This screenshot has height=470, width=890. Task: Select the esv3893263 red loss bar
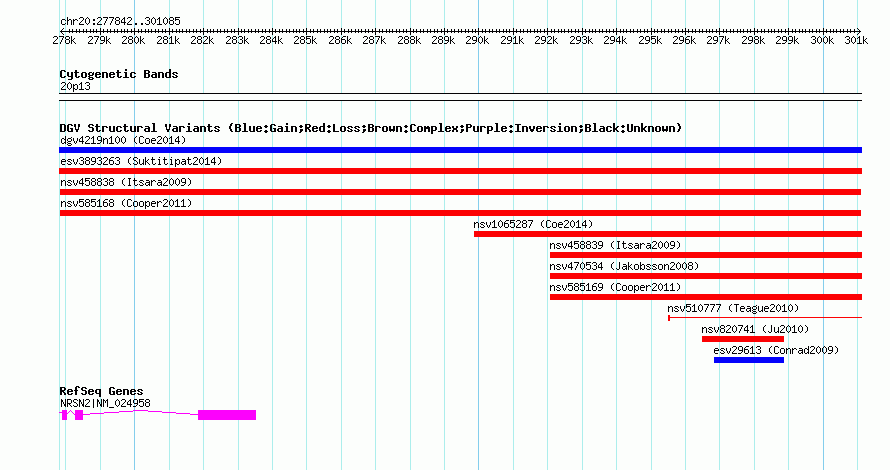tap(460, 171)
